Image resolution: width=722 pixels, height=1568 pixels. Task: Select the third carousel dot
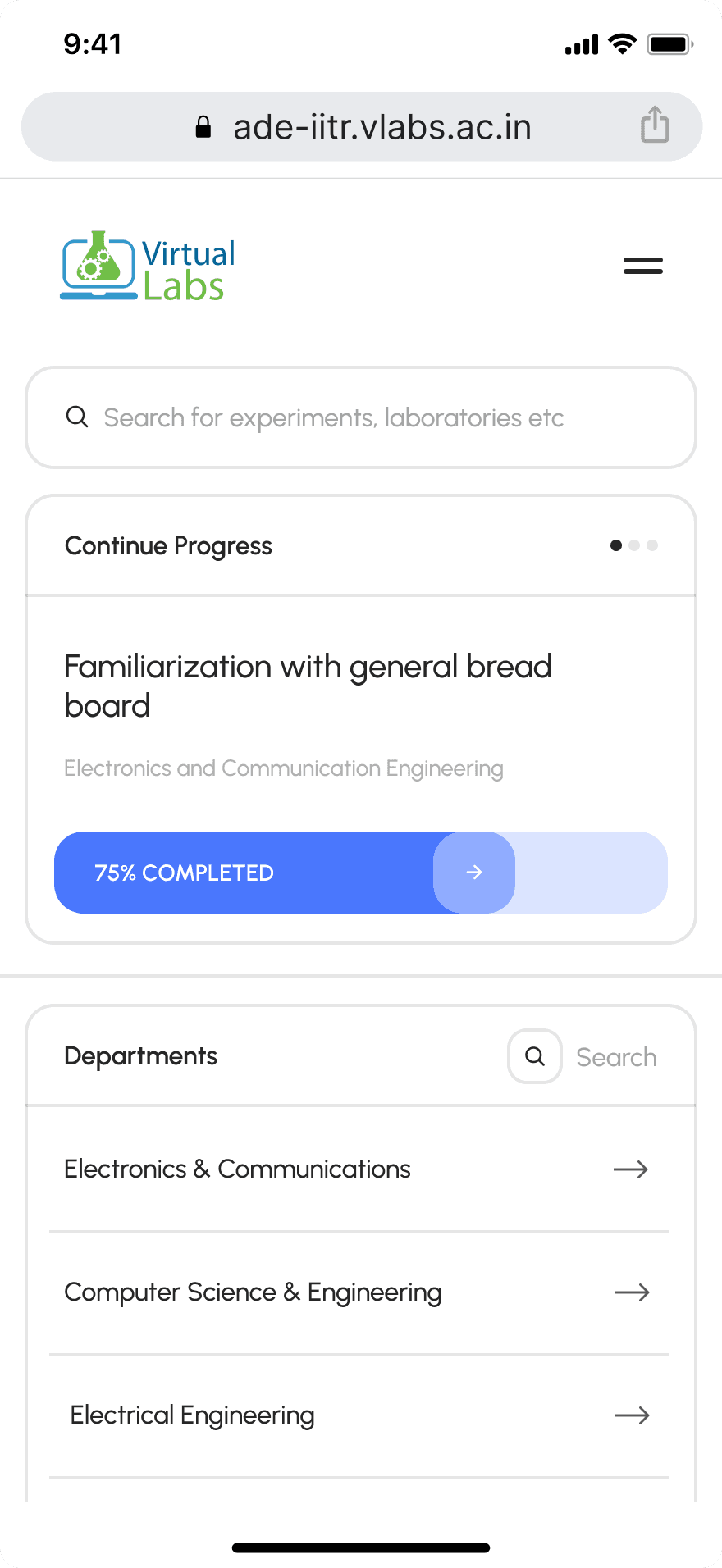pyautogui.click(x=652, y=545)
